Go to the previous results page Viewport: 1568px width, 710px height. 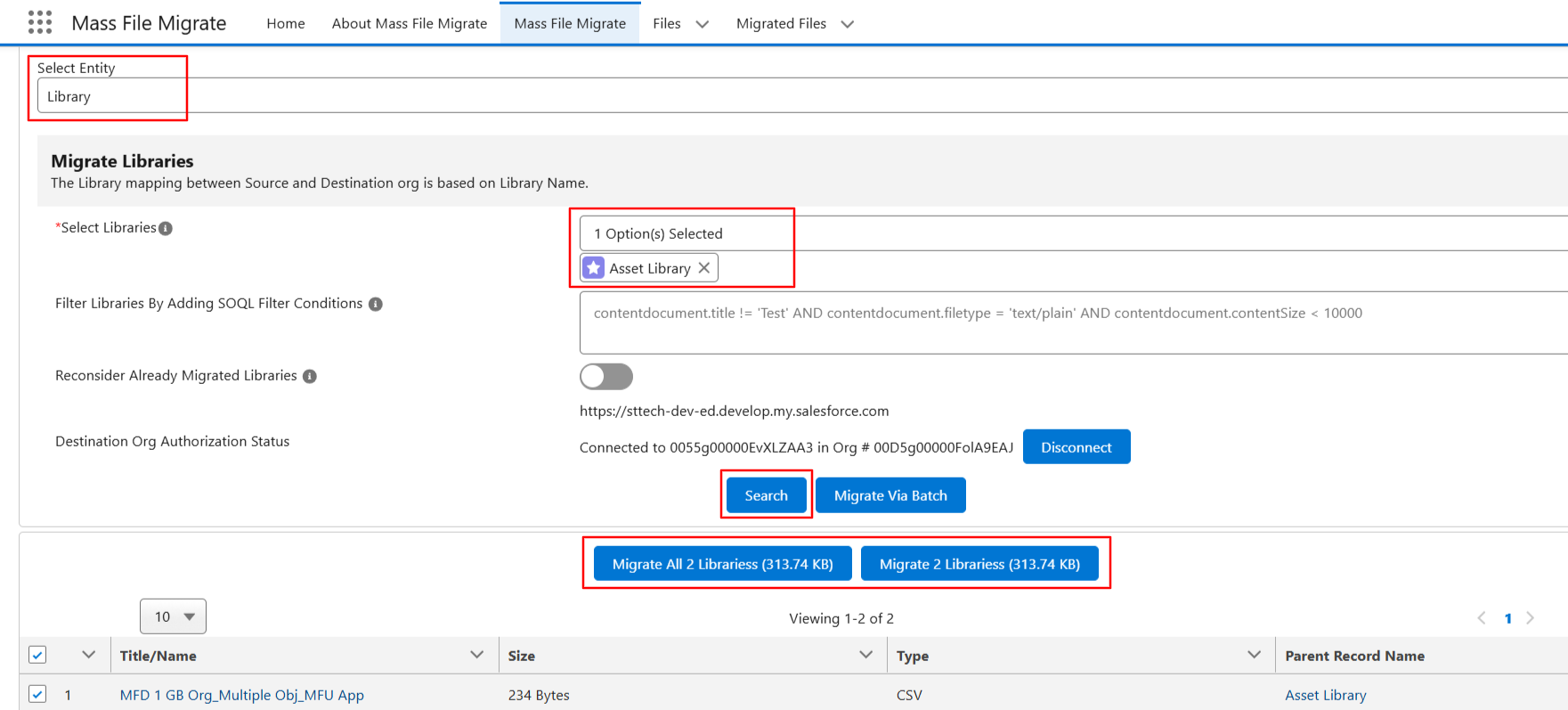pos(1482,618)
